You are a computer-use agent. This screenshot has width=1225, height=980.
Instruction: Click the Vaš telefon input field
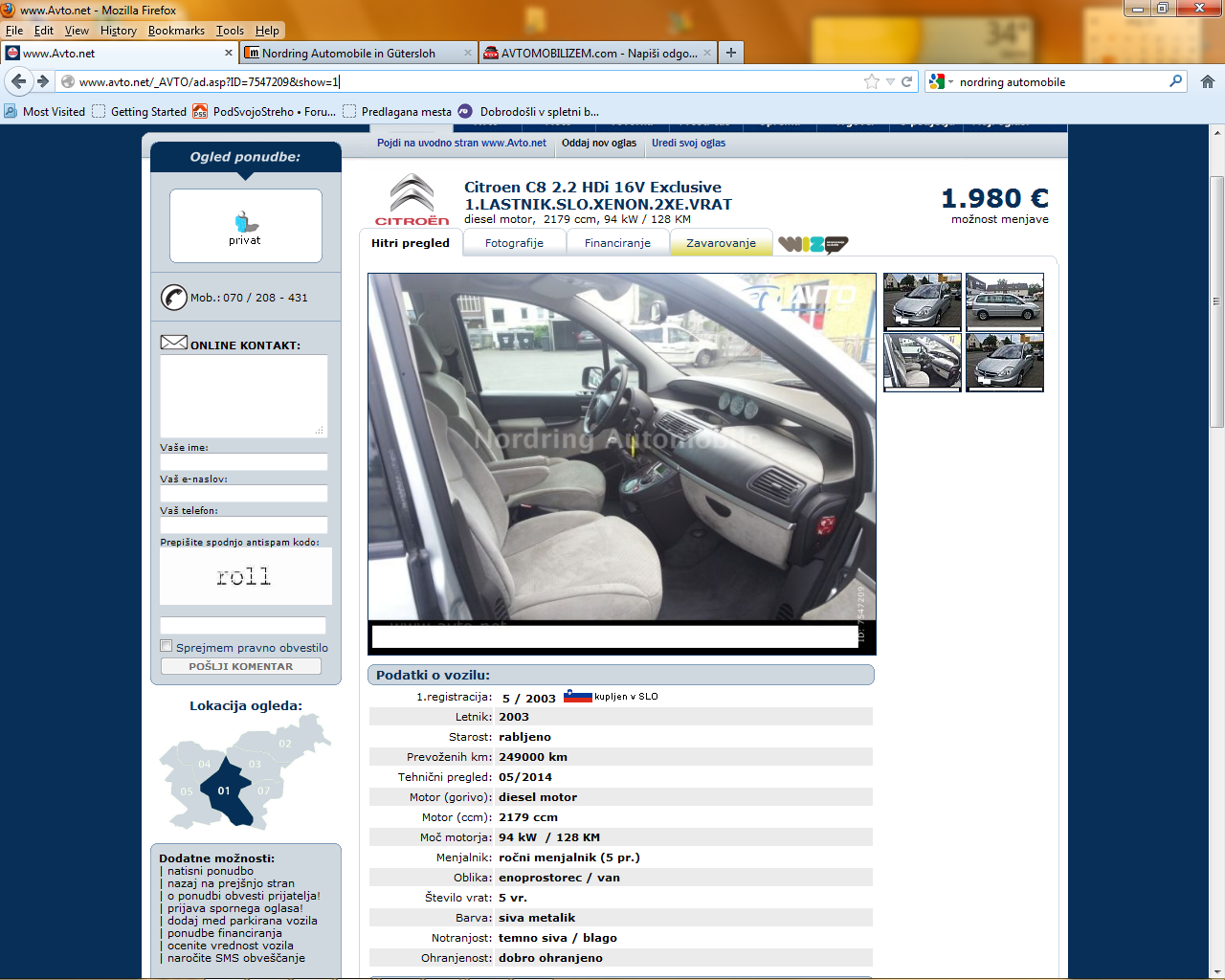(244, 524)
